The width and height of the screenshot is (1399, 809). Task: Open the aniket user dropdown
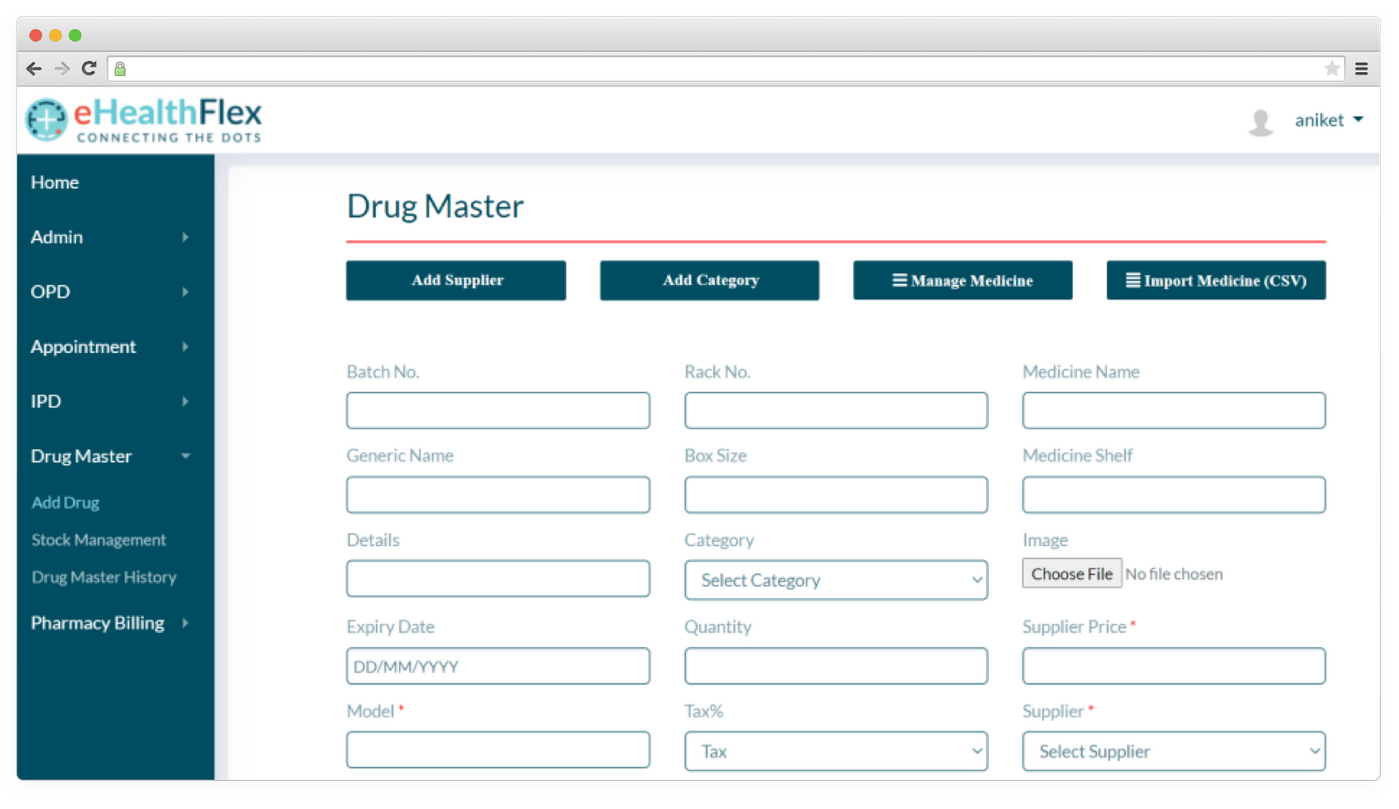point(1329,120)
